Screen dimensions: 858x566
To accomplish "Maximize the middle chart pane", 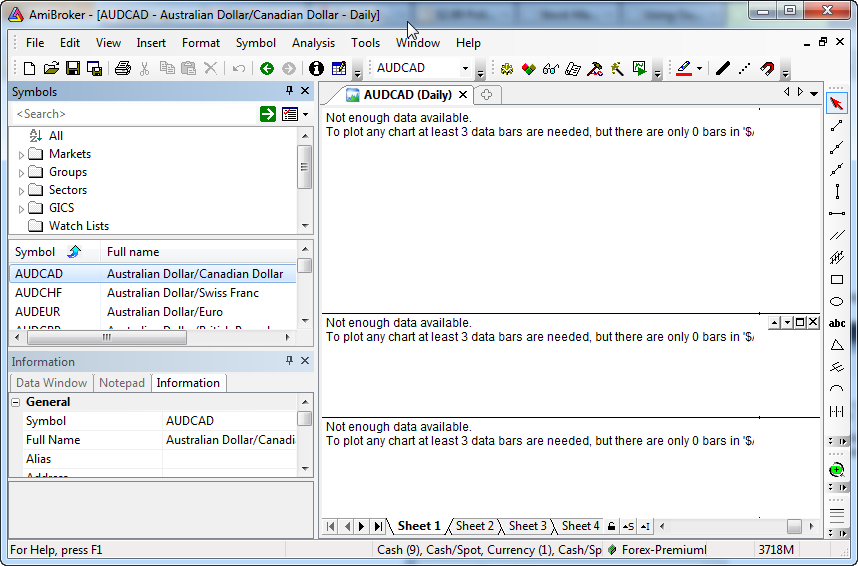I will point(800,322).
